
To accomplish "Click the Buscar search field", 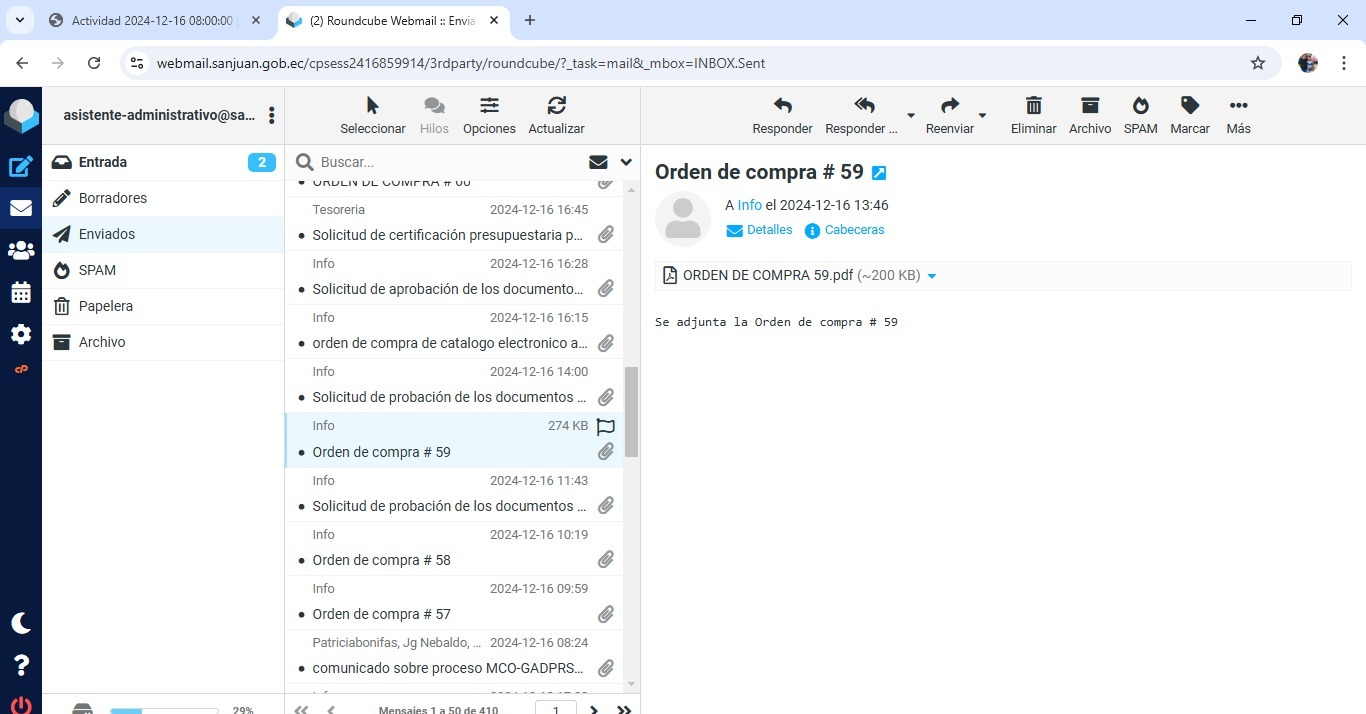I will [x=450, y=162].
